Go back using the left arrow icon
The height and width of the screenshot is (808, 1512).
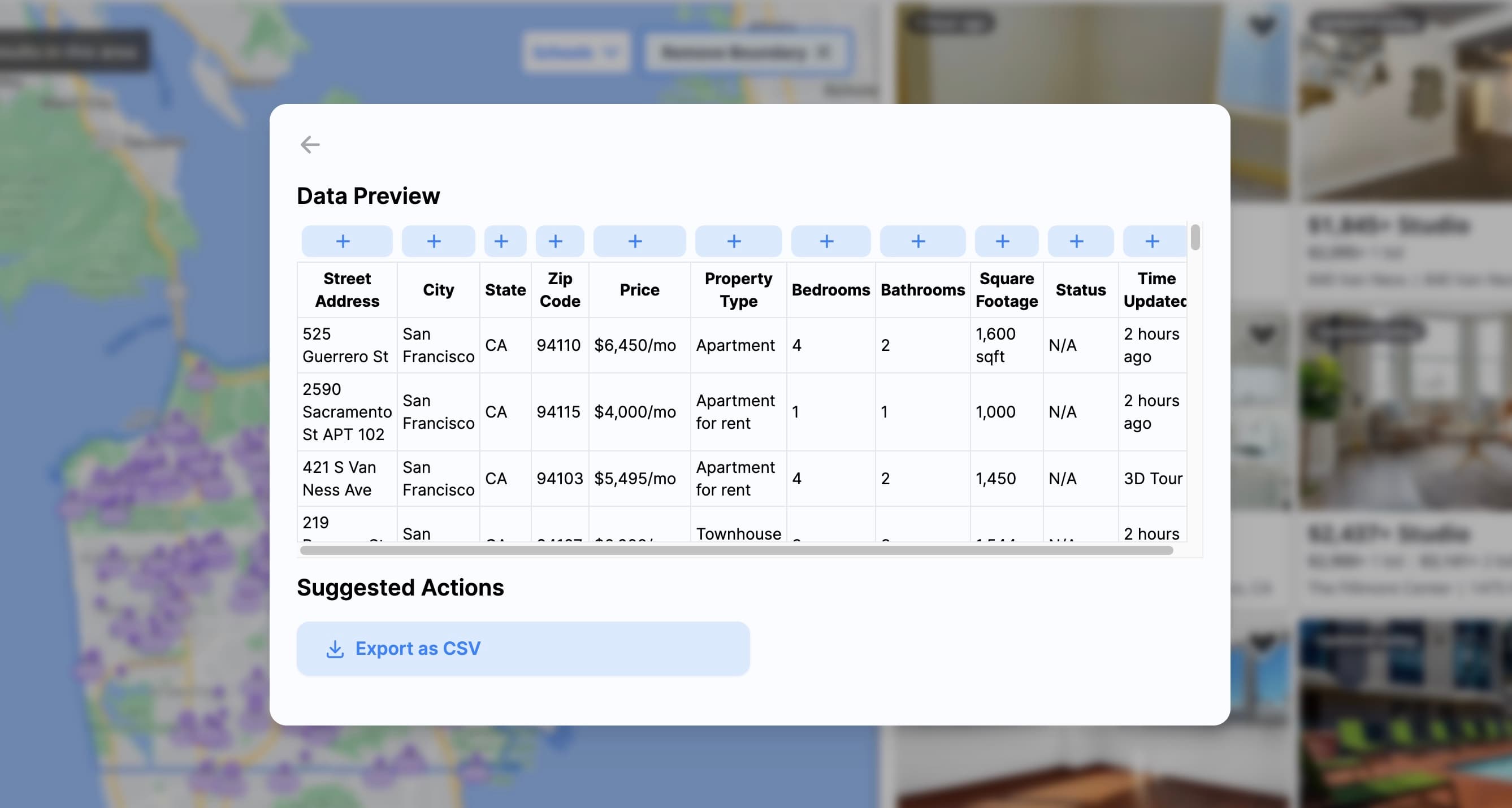point(310,144)
